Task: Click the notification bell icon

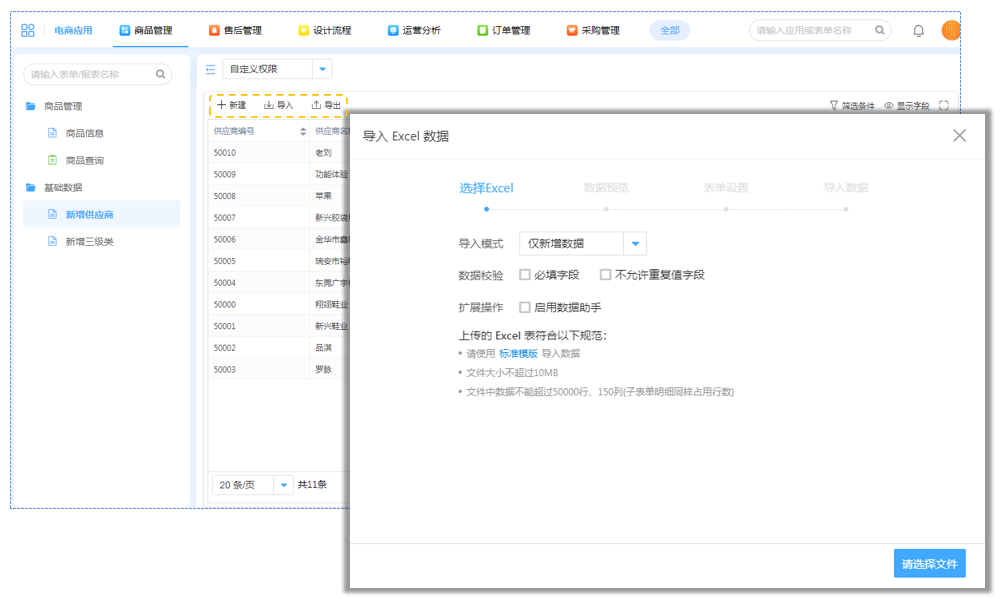Action: [918, 31]
